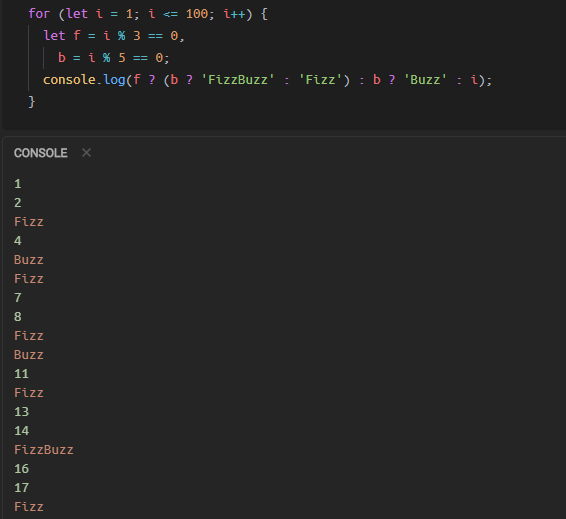Click console output line '8'
Screen dimensions: 566x519
coord(18,317)
